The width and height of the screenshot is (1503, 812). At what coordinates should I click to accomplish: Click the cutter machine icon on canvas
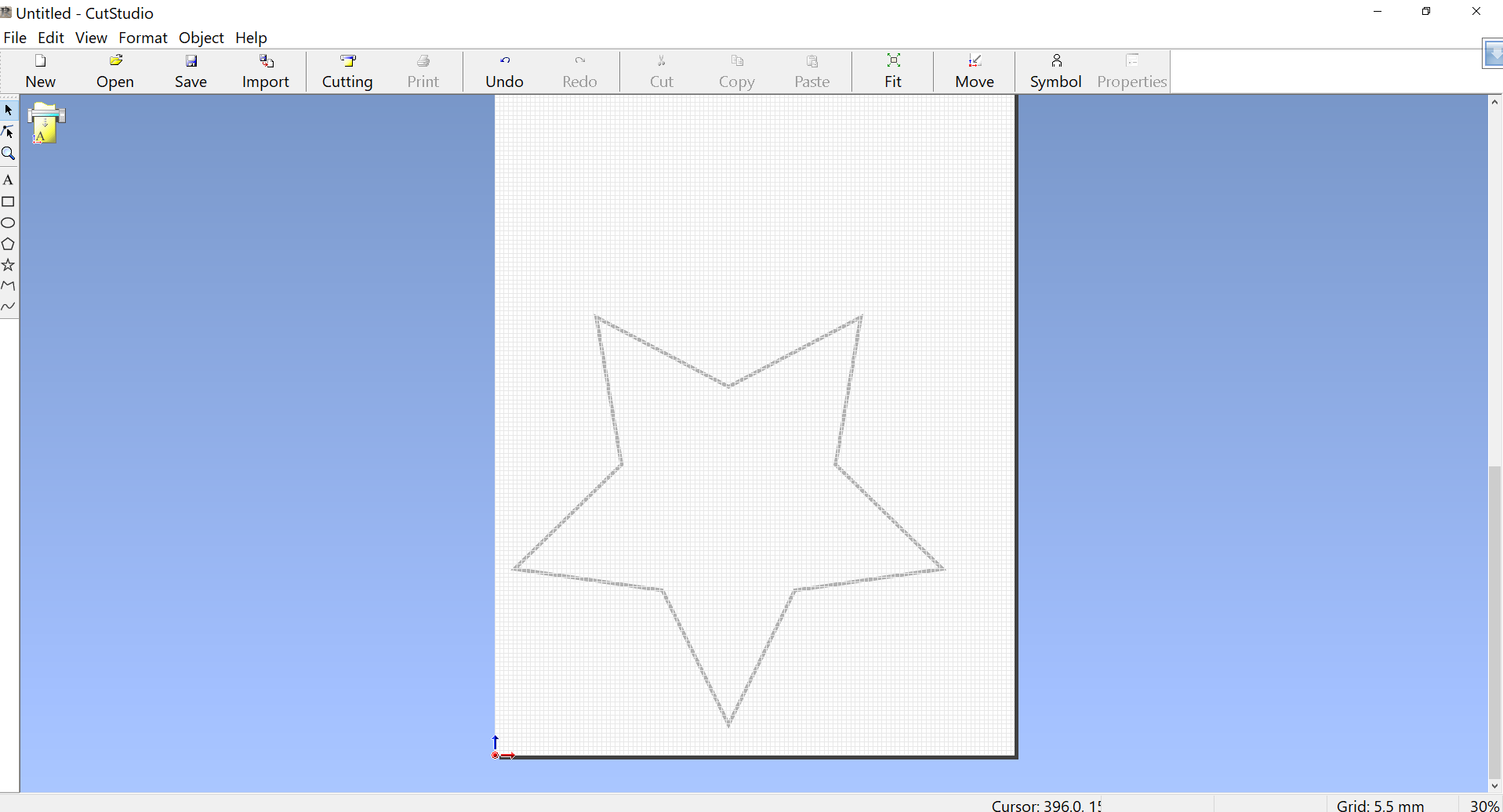click(x=45, y=123)
